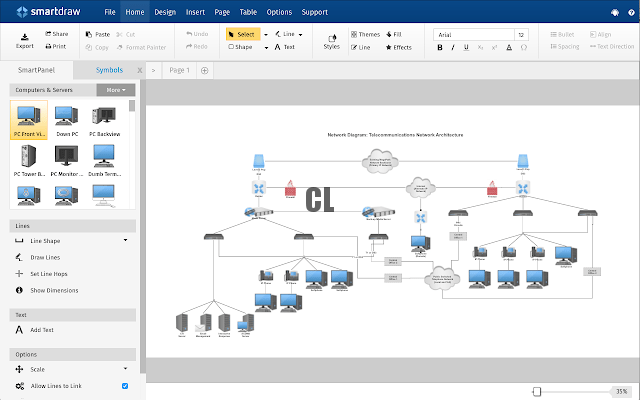Expand the Line Shape dropdown

pos(125,240)
